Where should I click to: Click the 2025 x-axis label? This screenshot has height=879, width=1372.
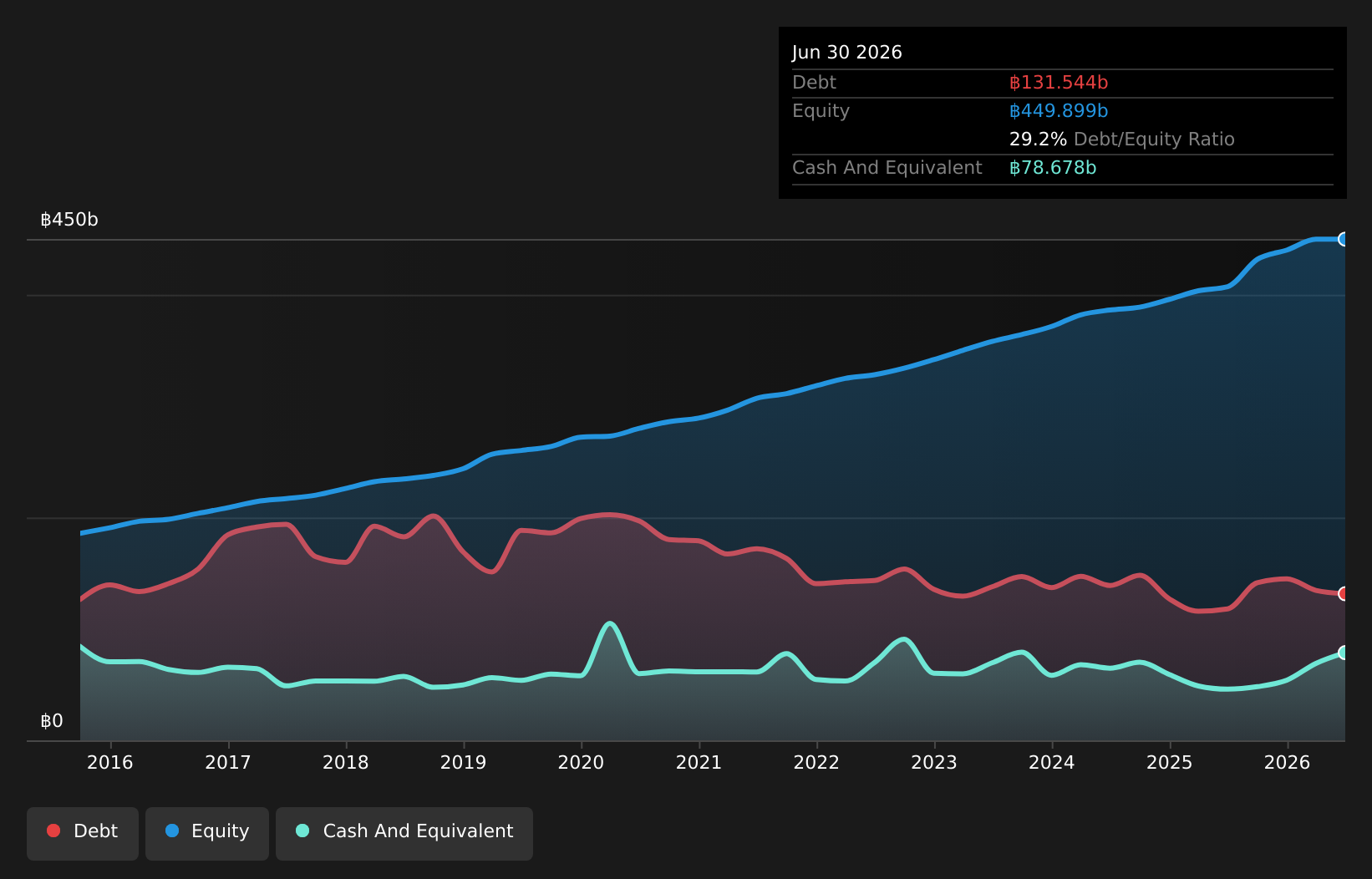(1170, 762)
